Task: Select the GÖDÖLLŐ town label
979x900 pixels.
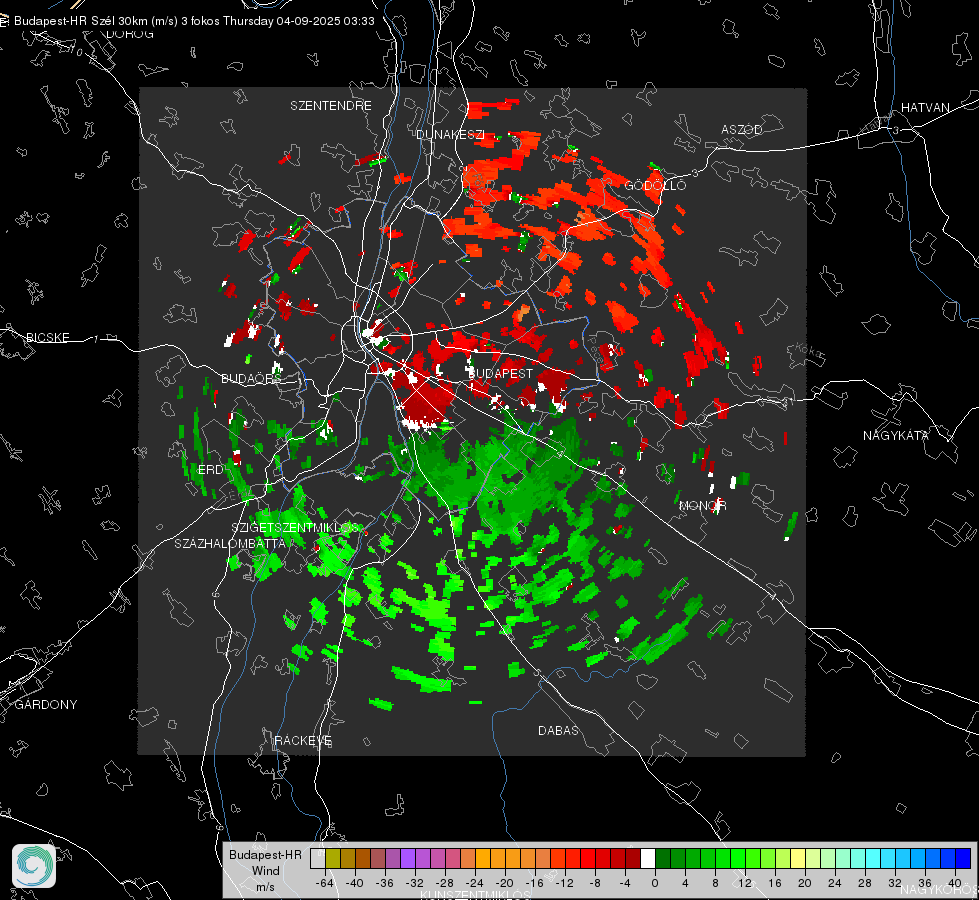Action: (x=655, y=185)
